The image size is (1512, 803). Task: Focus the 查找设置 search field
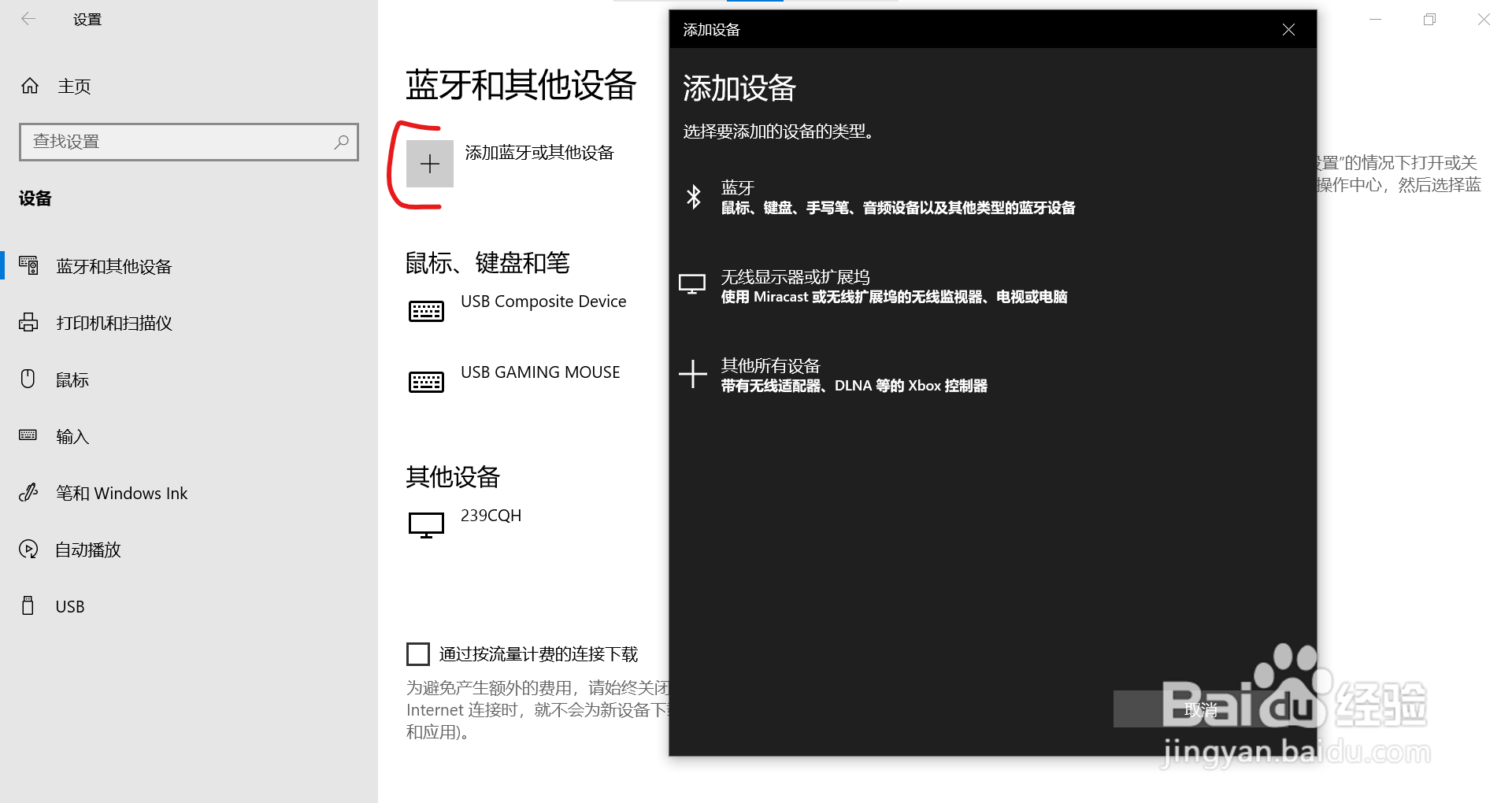[x=189, y=142]
